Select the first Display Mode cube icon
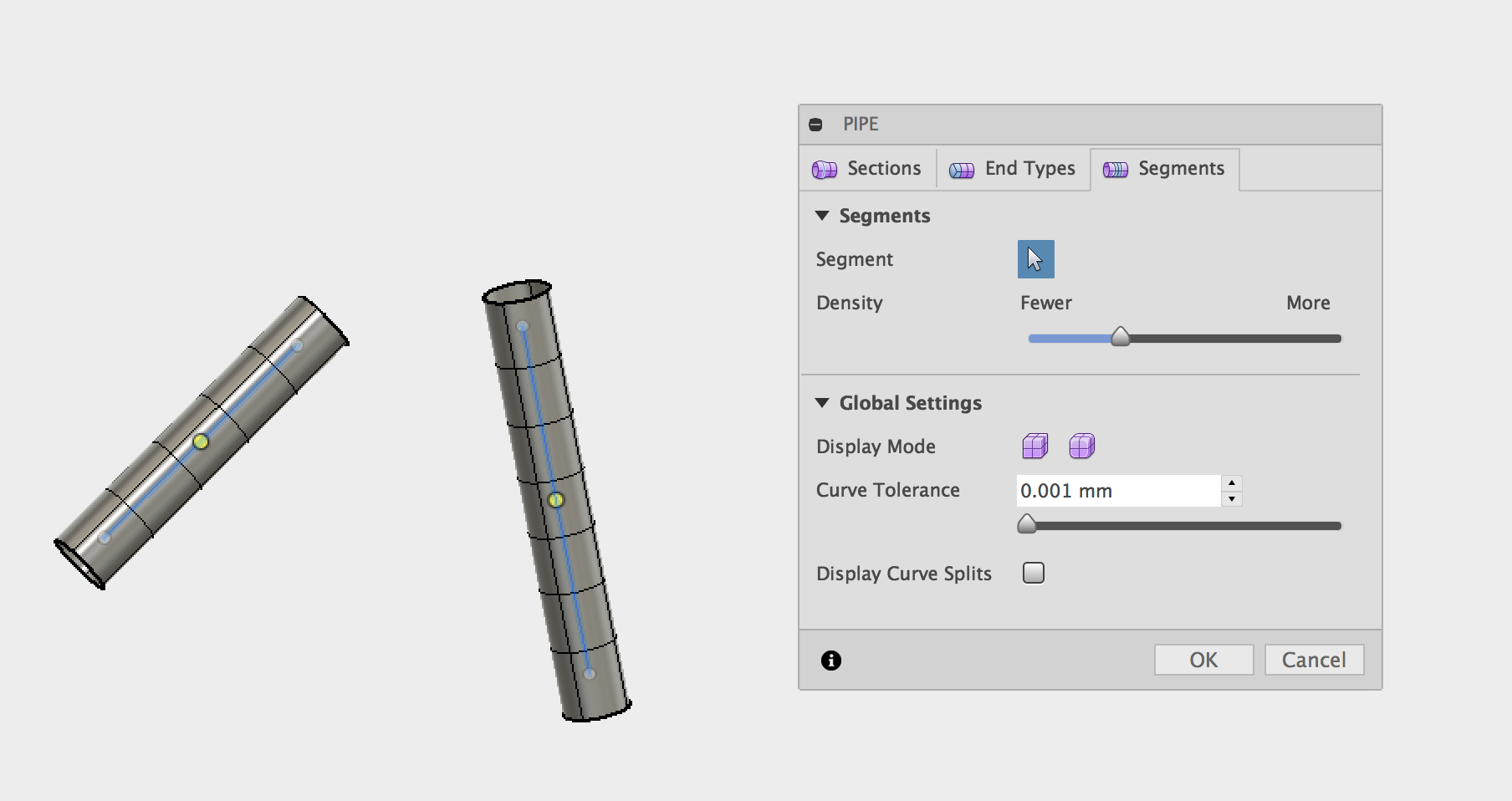 1035,446
